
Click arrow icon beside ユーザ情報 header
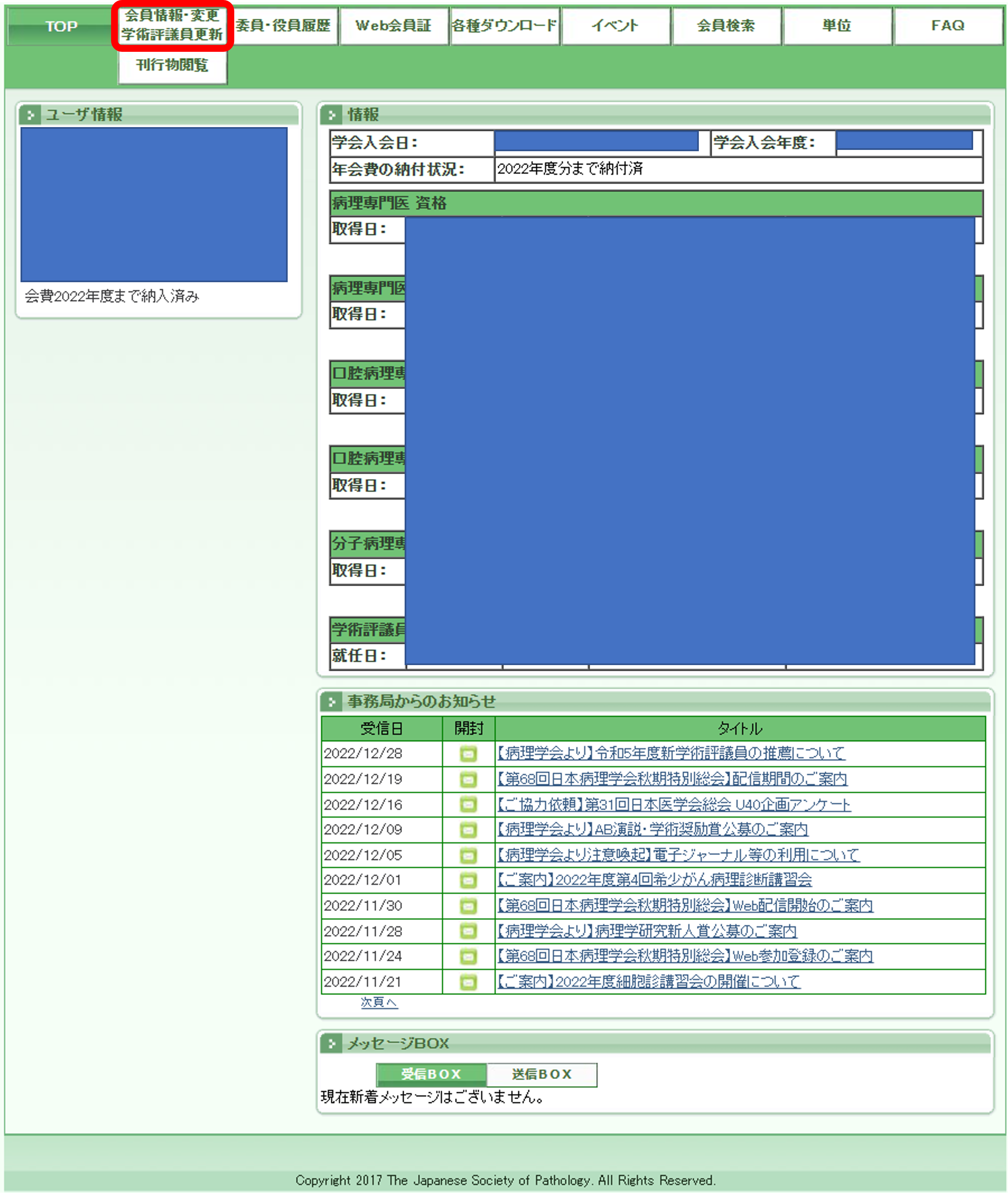tap(30, 115)
